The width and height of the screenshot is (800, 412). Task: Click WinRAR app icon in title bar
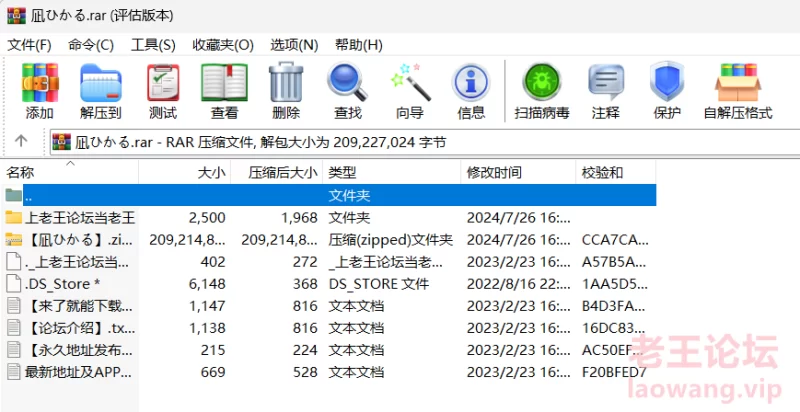pyautogui.click(x=16, y=15)
